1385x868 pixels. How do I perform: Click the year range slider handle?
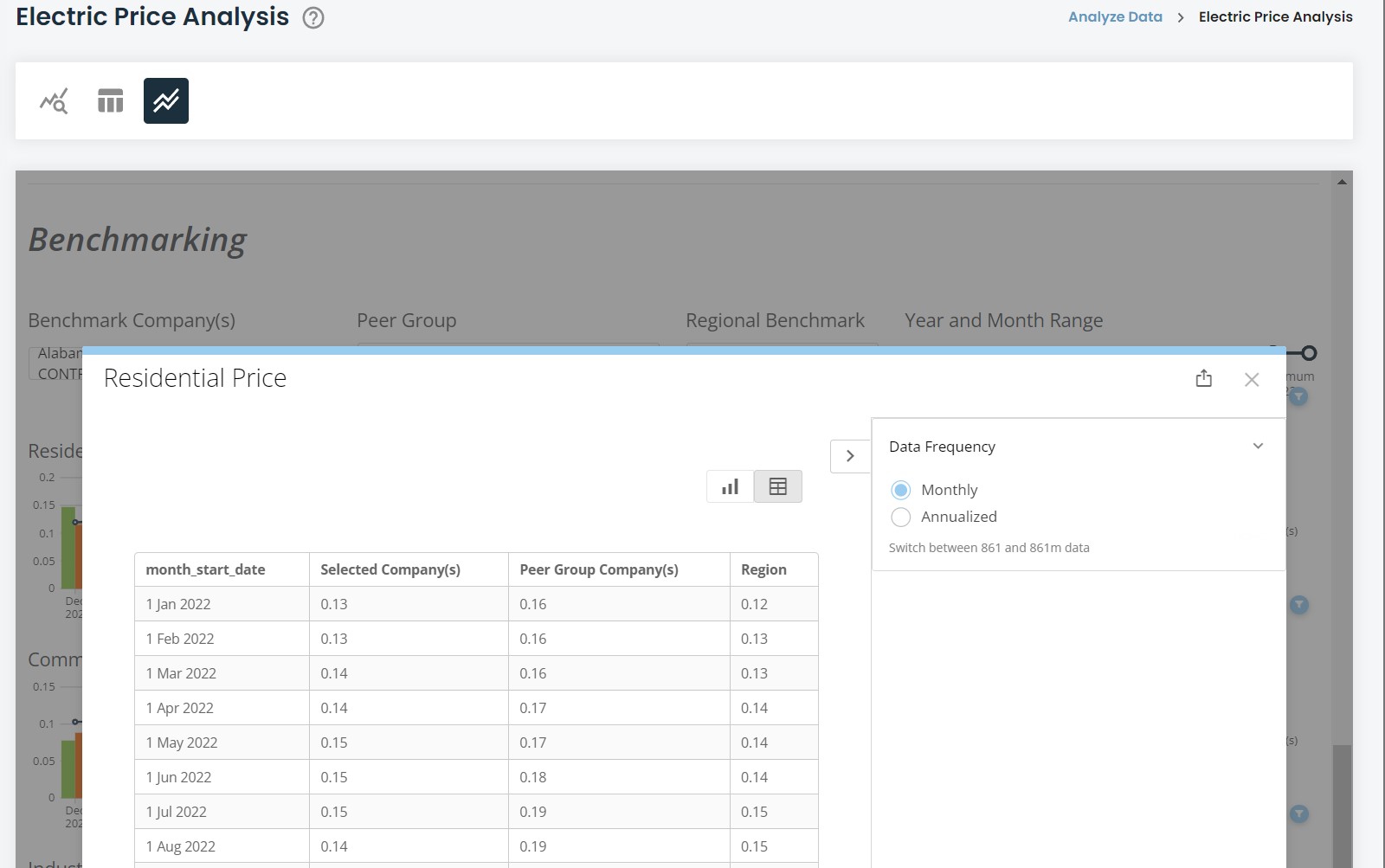pos(1309,353)
